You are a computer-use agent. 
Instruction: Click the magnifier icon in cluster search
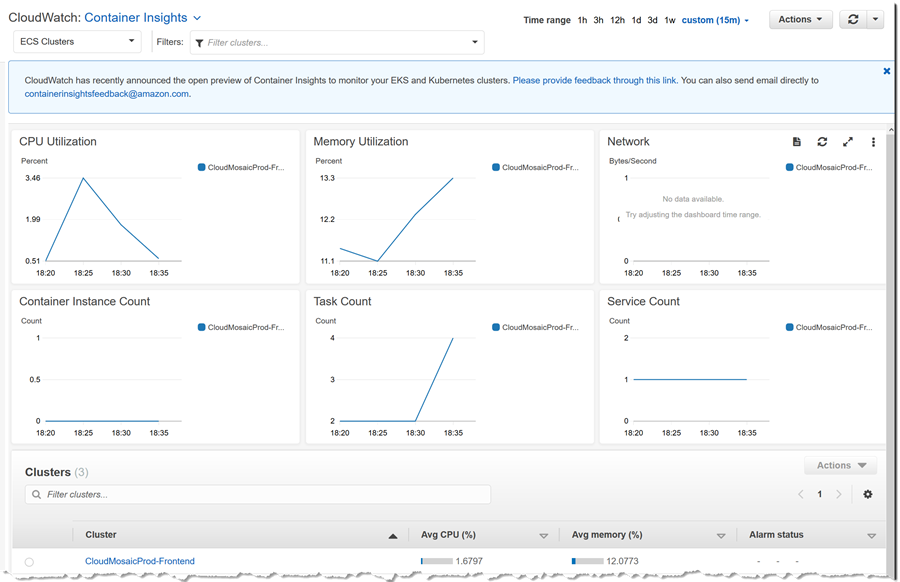pos(36,494)
